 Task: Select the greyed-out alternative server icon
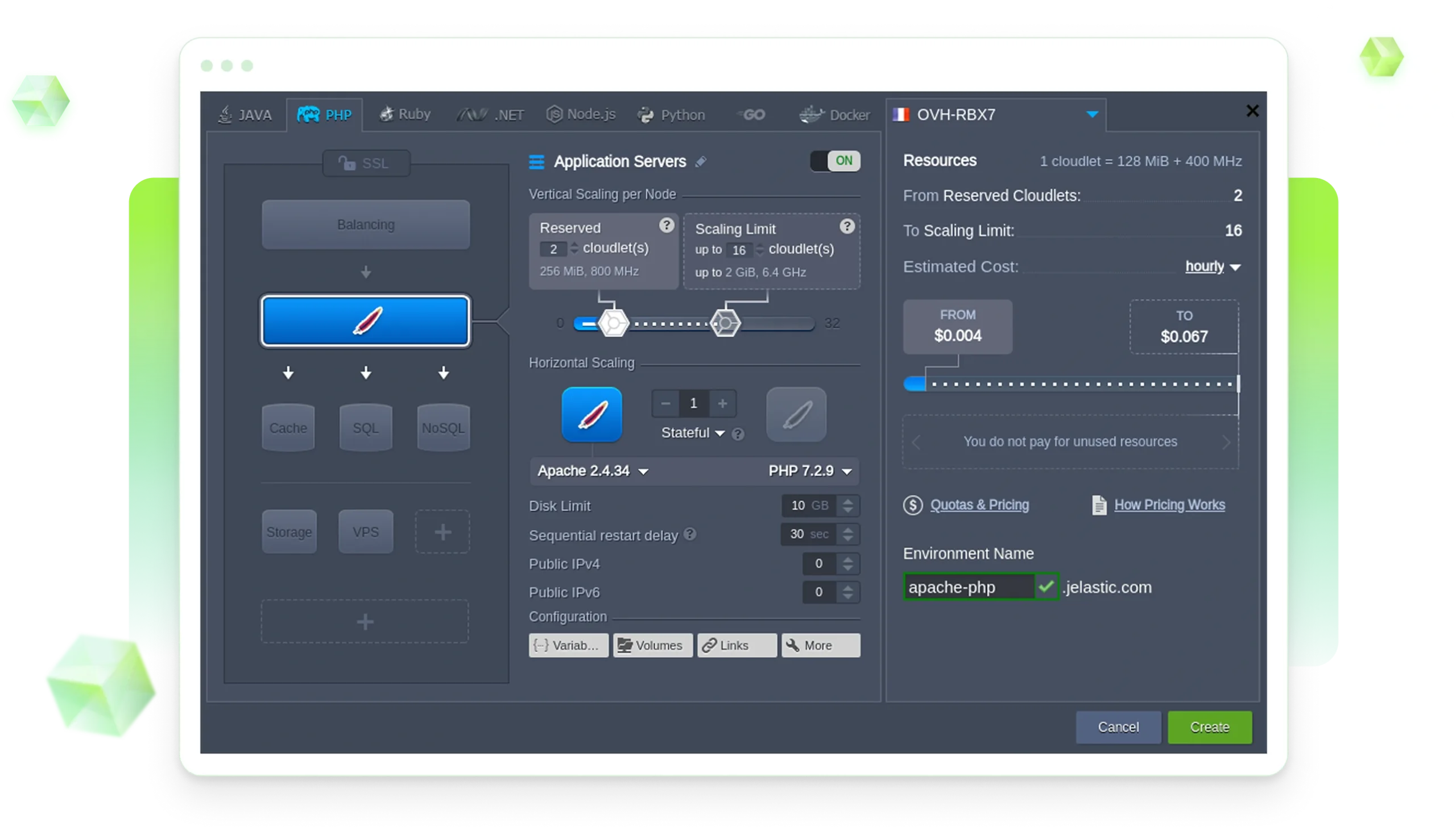coord(796,415)
